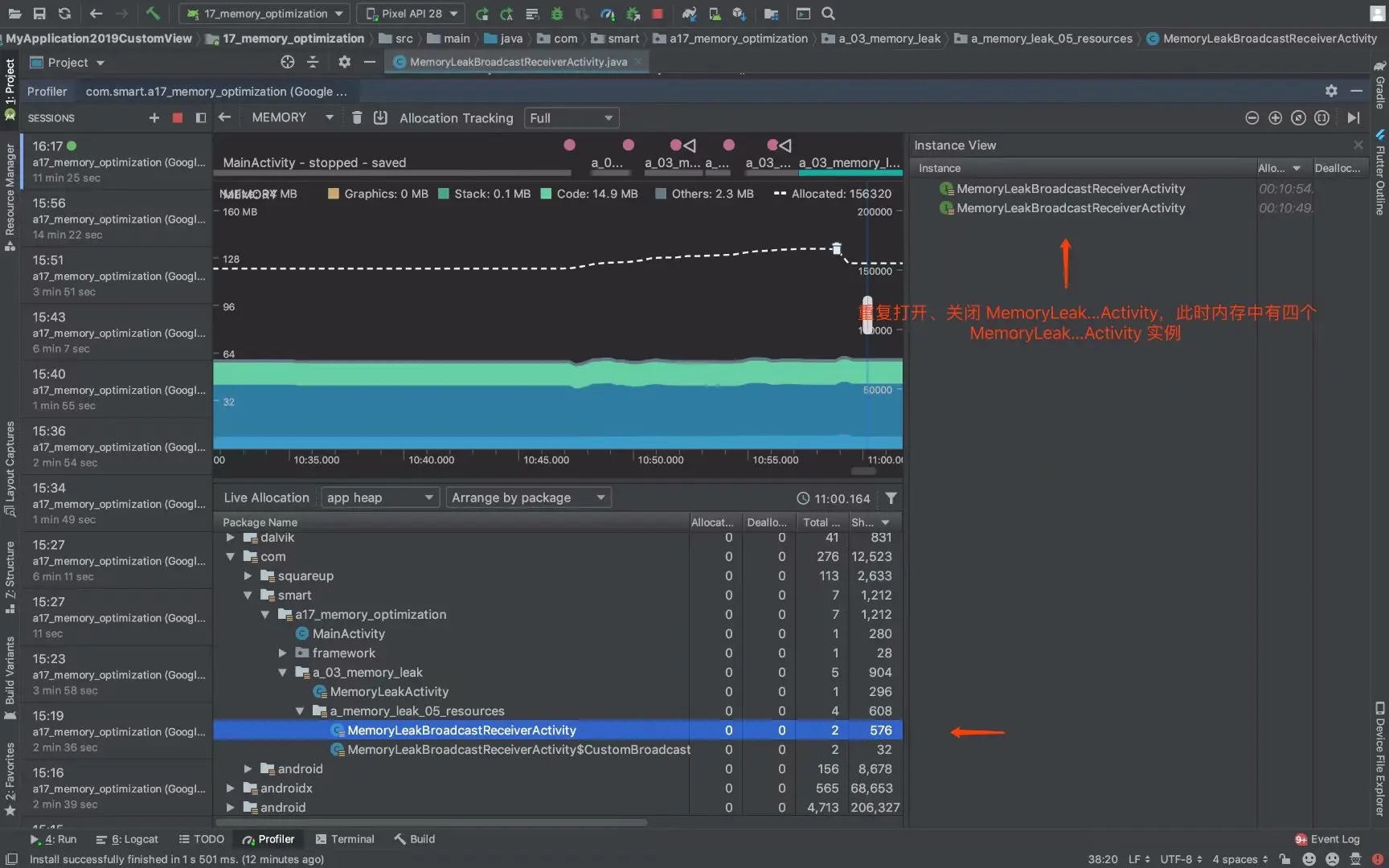Select the 15:56 profiling session
The height and width of the screenshot is (868, 1389).
pos(117,219)
